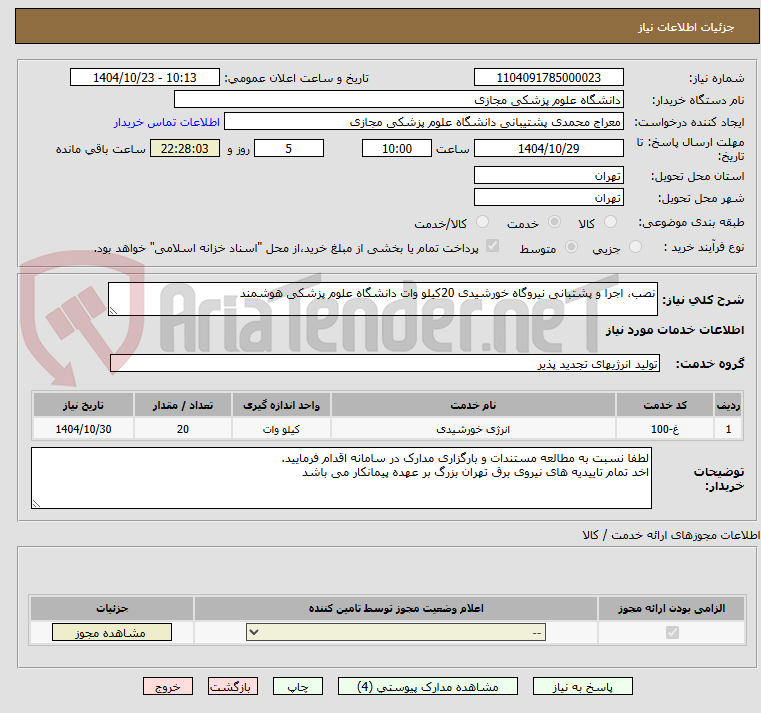Click the delivery city field 'تهران'
This screenshot has height=713, width=761.
(x=548, y=198)
